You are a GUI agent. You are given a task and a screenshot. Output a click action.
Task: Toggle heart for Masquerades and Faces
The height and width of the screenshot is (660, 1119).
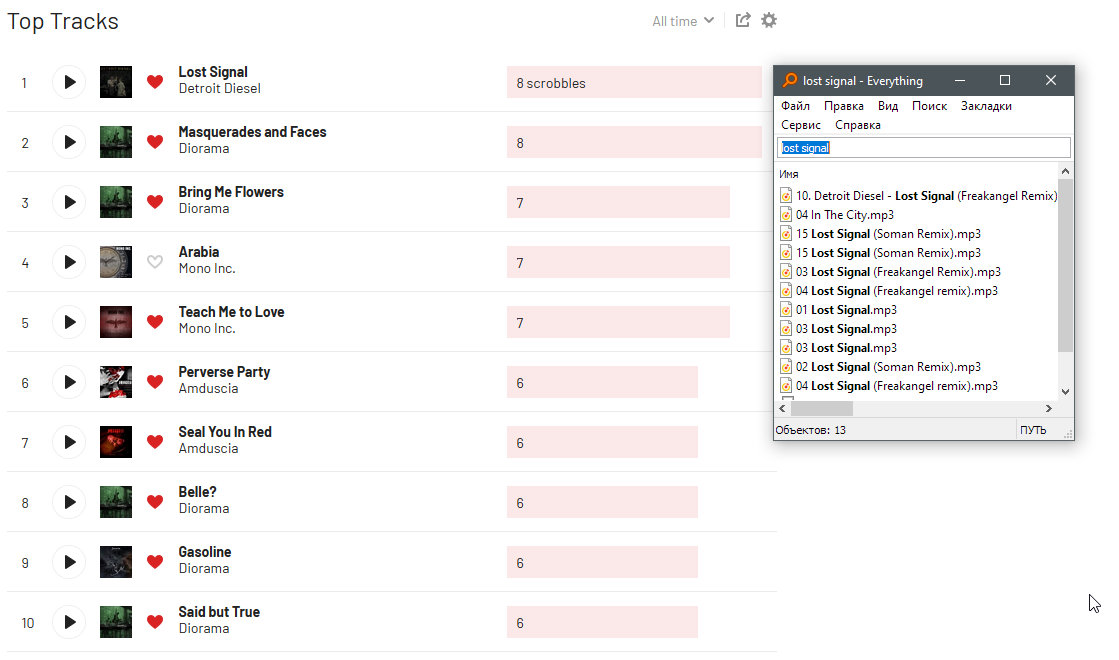[x=155, y=142]
